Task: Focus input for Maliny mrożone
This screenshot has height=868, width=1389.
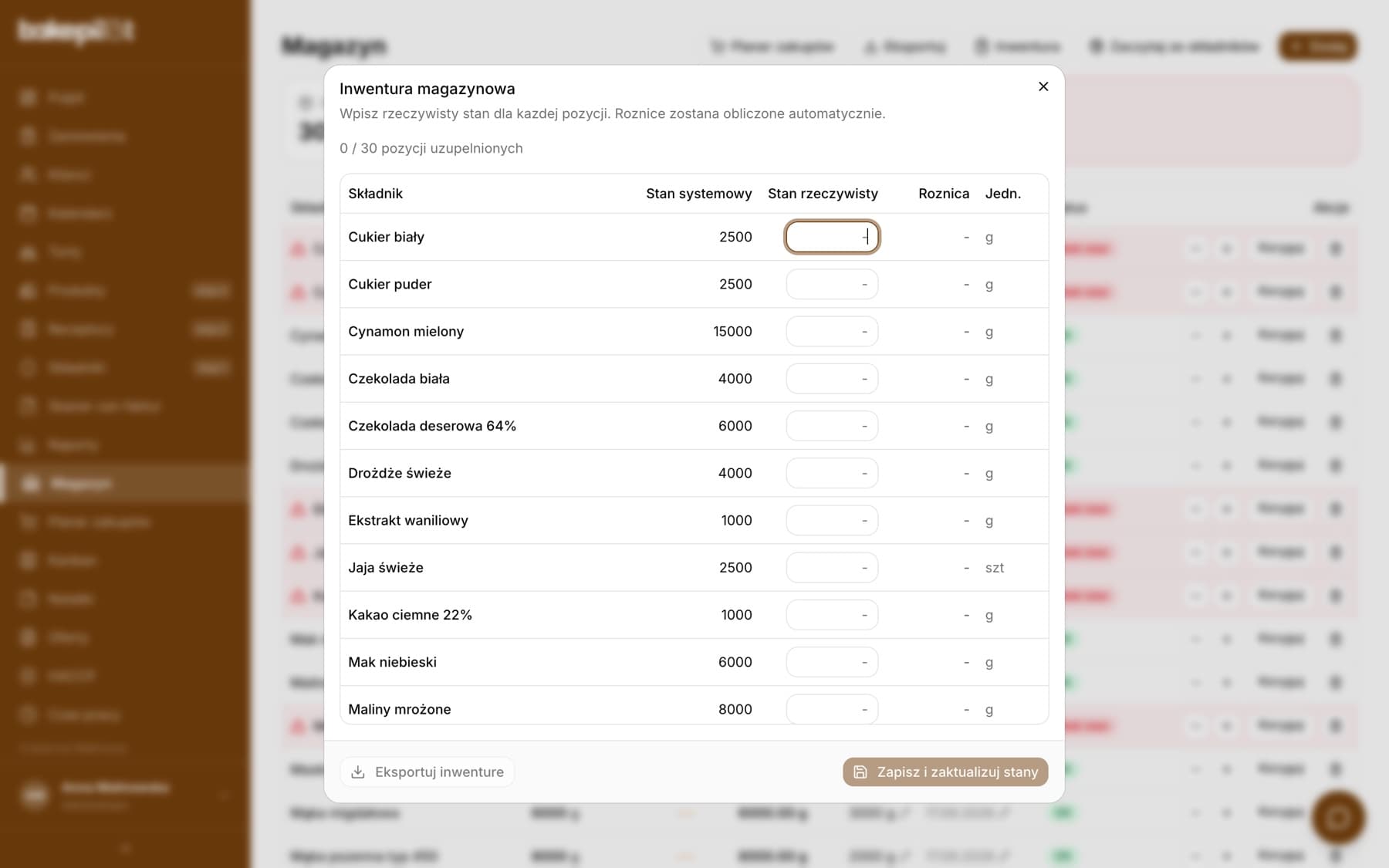Action: pyautogui.click(x=832, y=709)
